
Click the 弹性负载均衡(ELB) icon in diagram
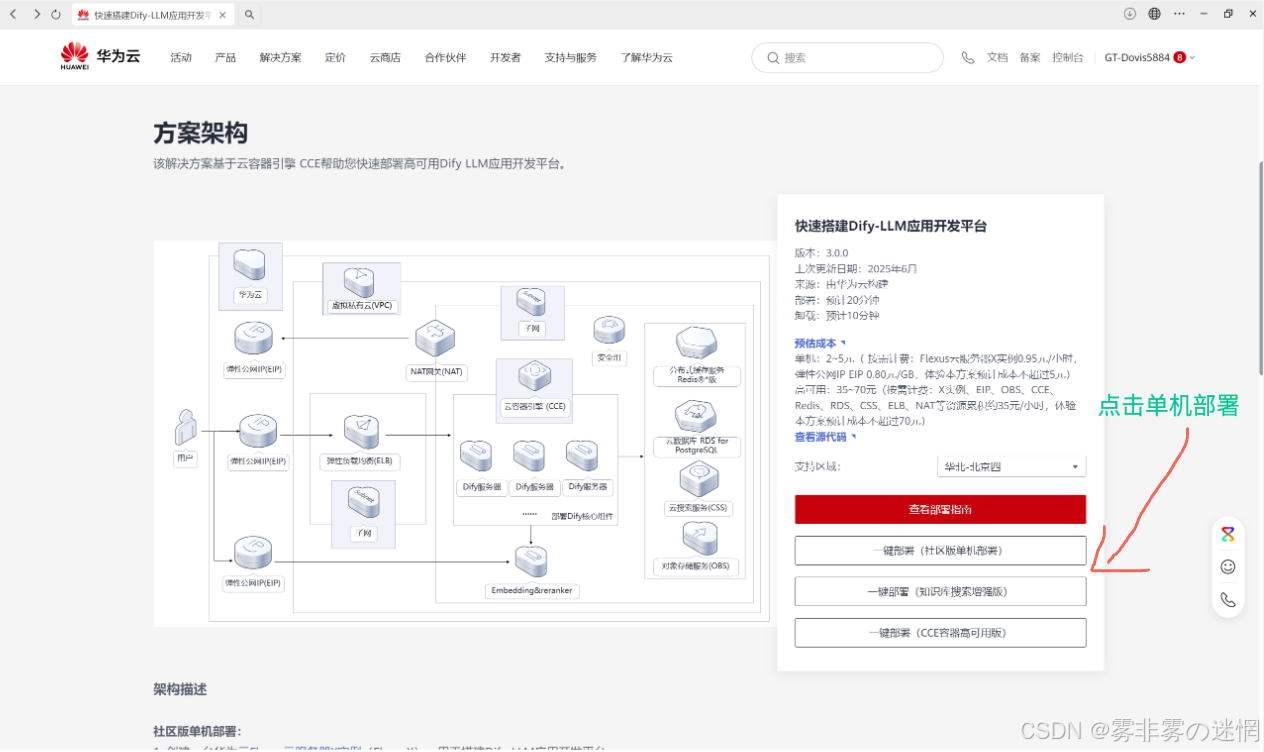(360, 432)
